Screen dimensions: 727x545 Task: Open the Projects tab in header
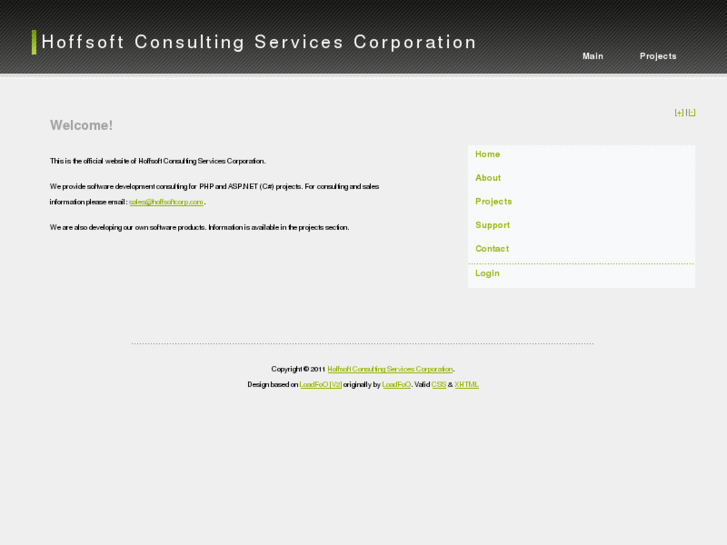[x=658, y=56]
